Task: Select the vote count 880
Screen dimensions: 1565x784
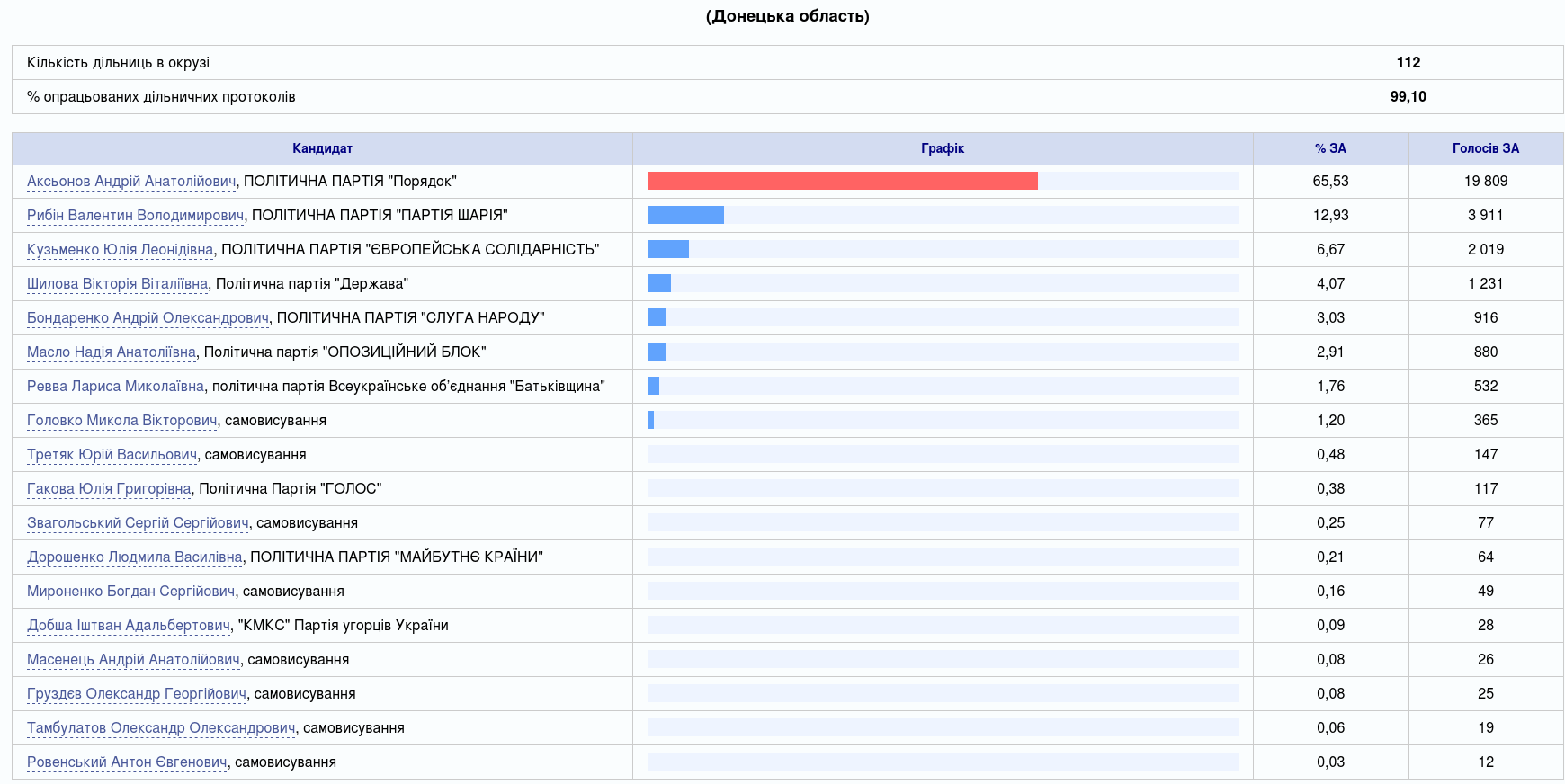Action: [1486, 352]
